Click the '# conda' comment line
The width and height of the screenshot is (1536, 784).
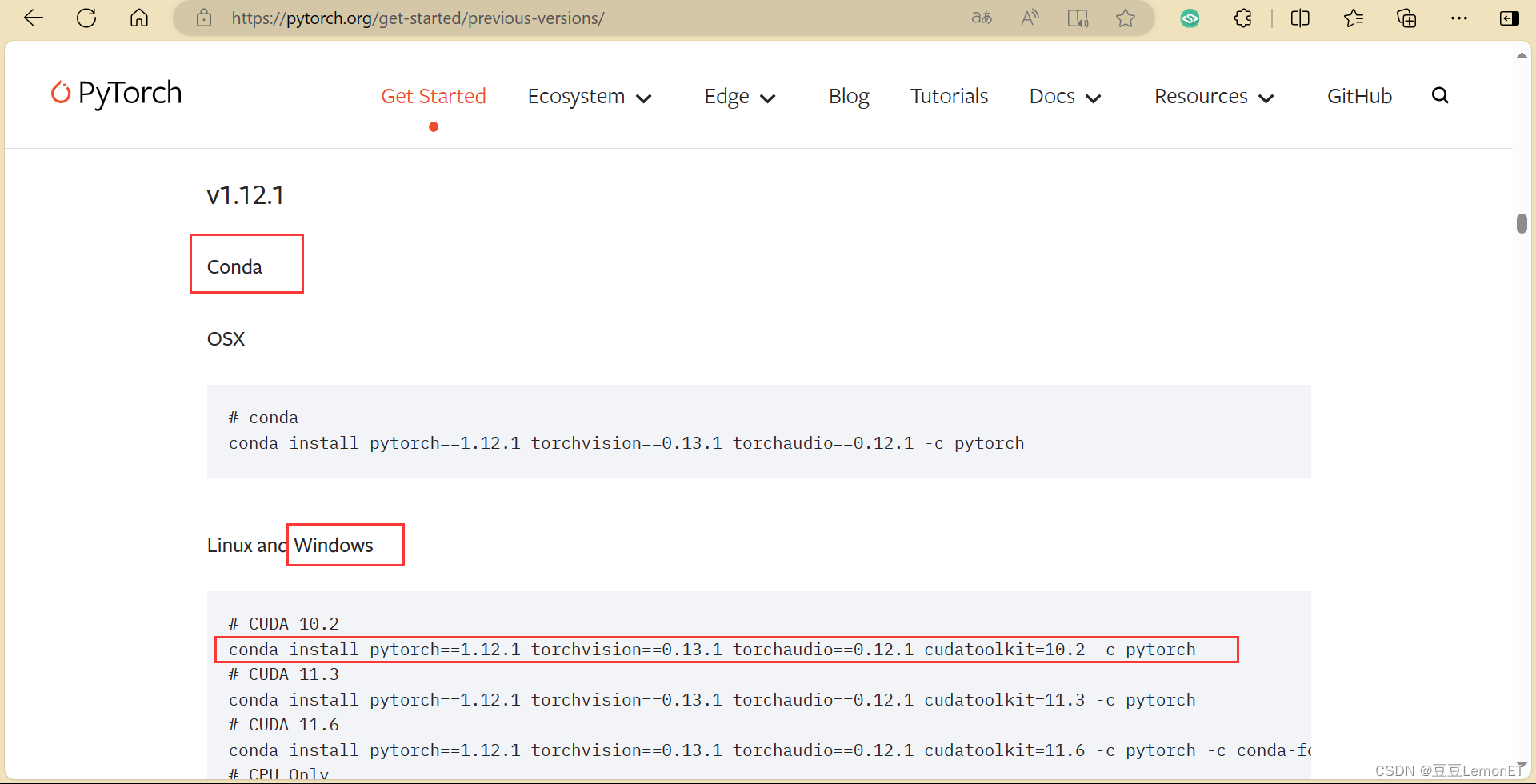(263, 418)
